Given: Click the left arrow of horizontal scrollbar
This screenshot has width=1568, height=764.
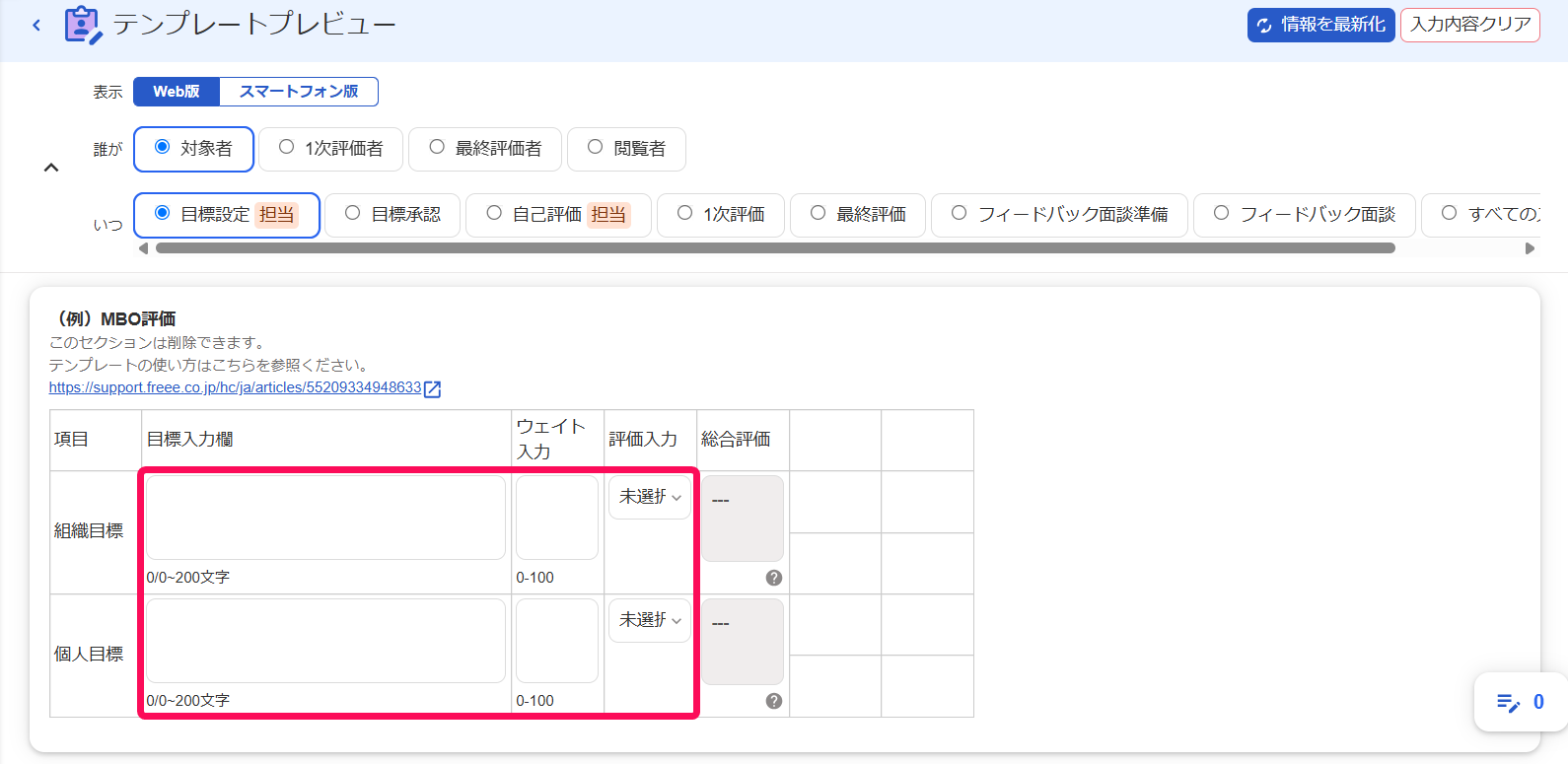Looking at the screenshot, I should tap(144, 248).
